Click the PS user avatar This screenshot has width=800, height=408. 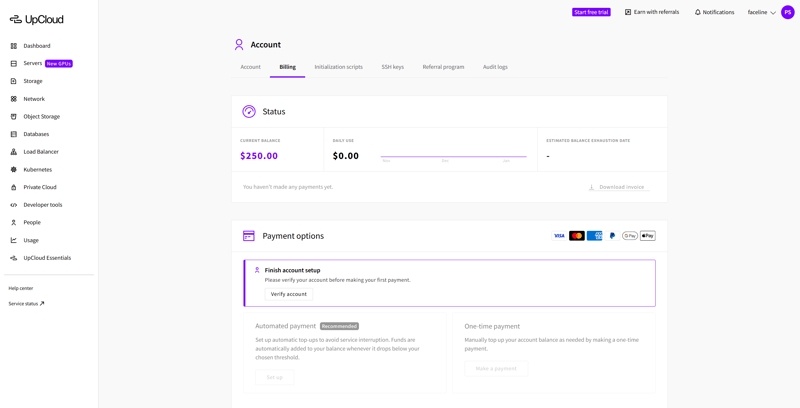(x=788, y=12)
